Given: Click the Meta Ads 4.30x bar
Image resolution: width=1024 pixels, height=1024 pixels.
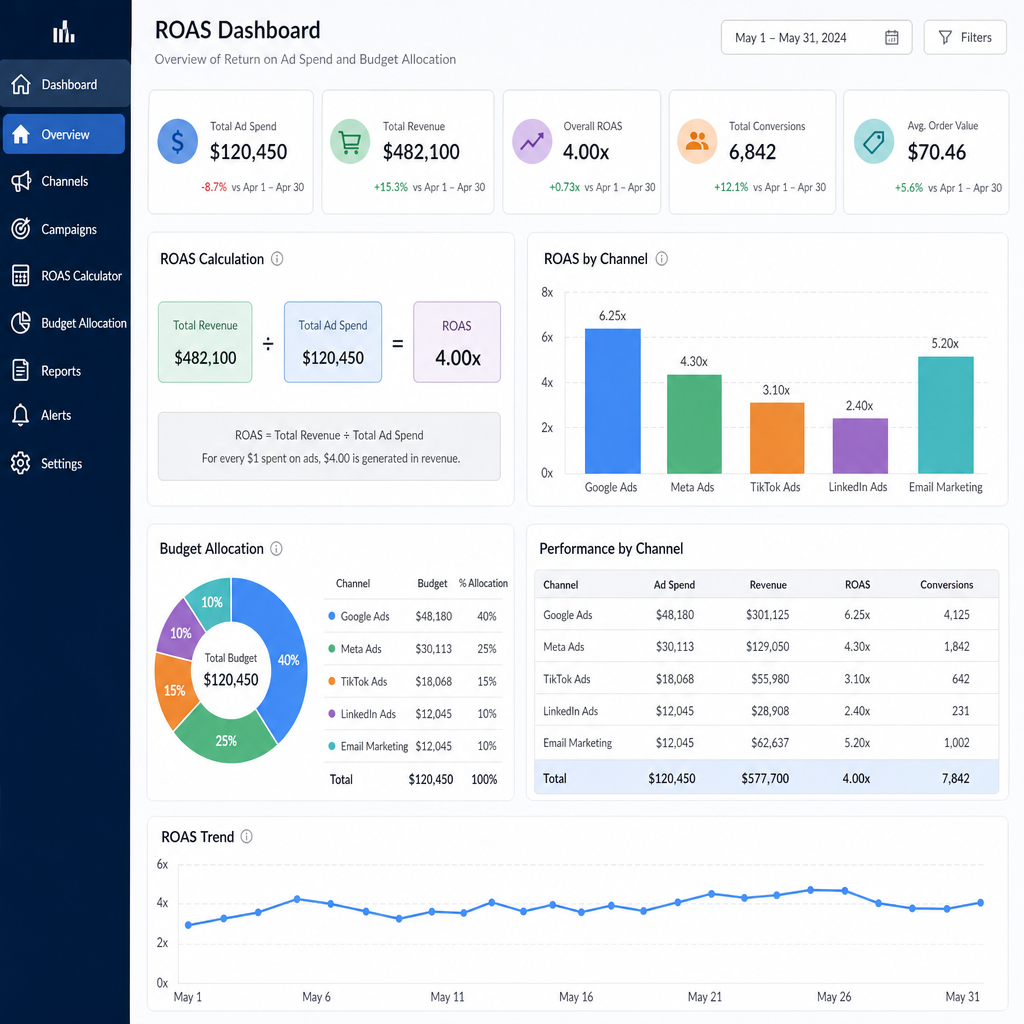Looking at the screenshot, I should coord(694,424).
